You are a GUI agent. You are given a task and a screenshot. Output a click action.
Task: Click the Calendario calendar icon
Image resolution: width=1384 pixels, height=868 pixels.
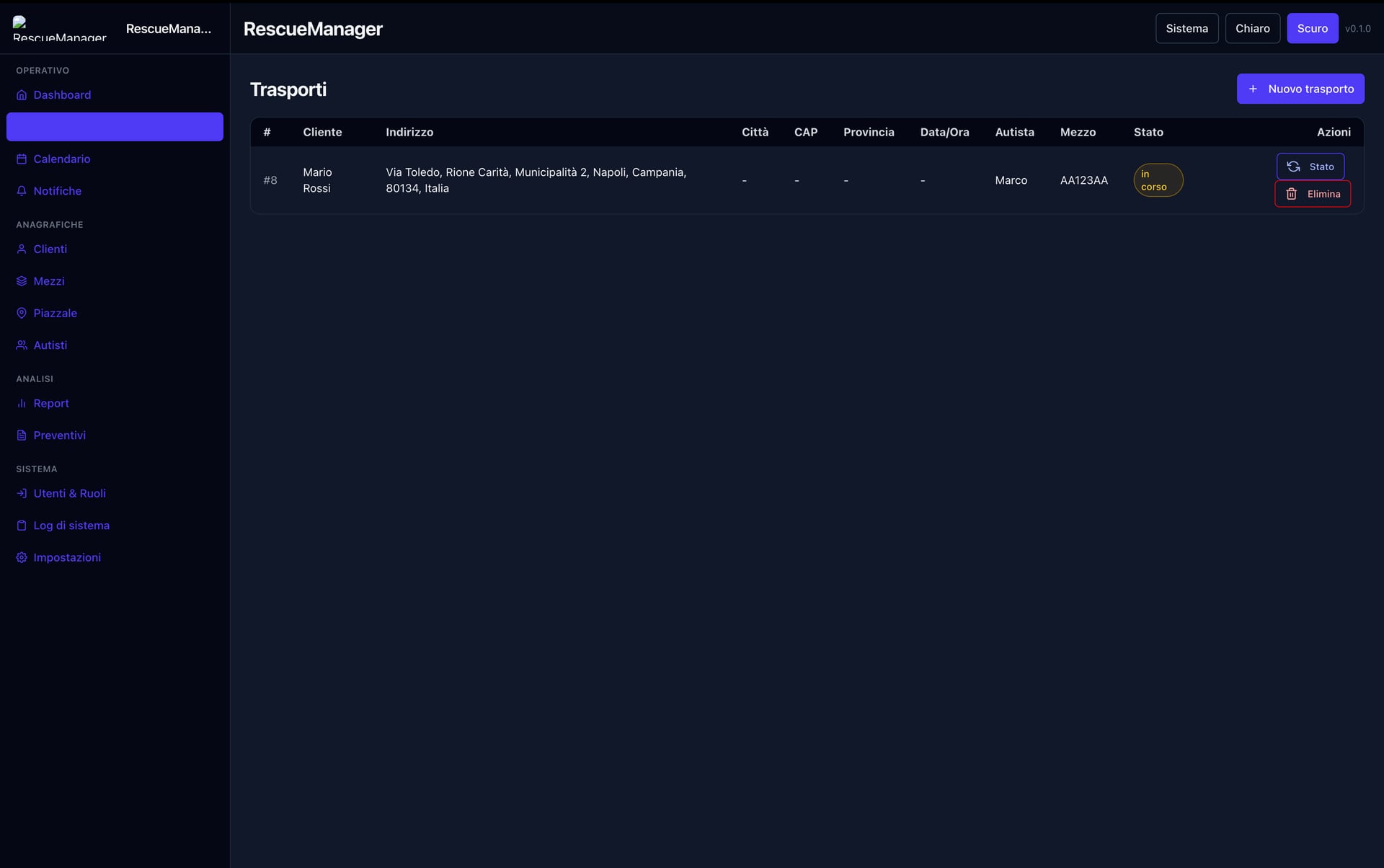(x=22, y=159)
